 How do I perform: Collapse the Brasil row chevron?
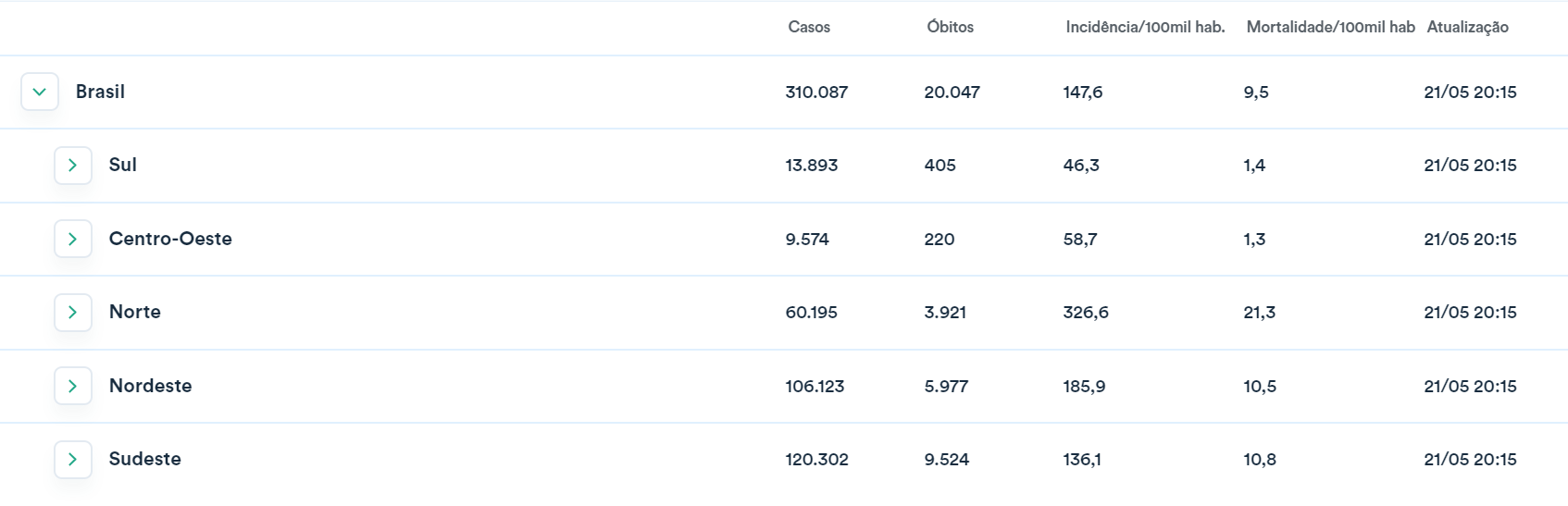click(40, 92)
